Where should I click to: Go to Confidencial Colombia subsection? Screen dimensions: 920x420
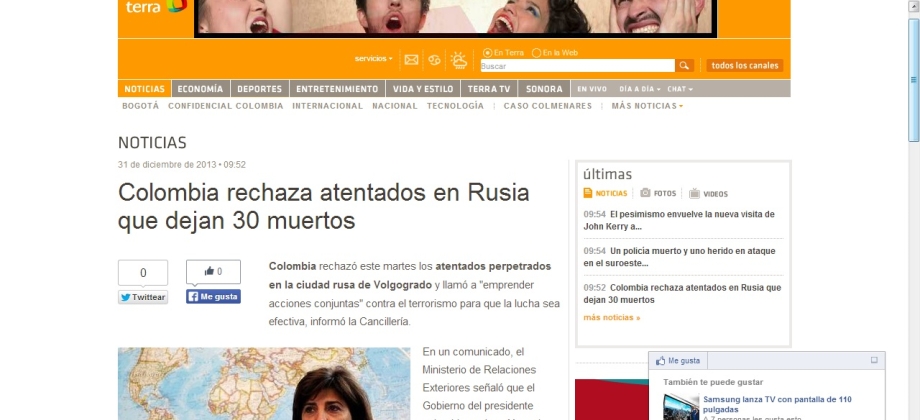tap(225, 106)
